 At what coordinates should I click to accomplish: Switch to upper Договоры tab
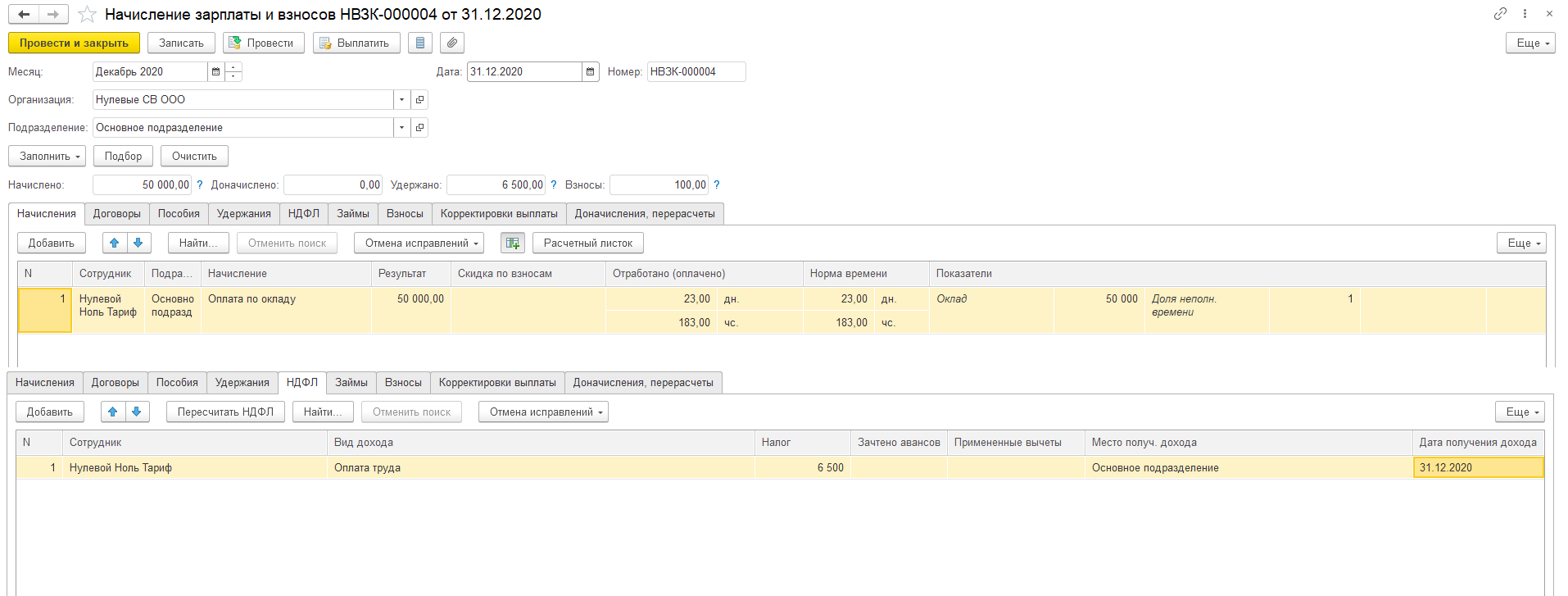coord(117,214)
